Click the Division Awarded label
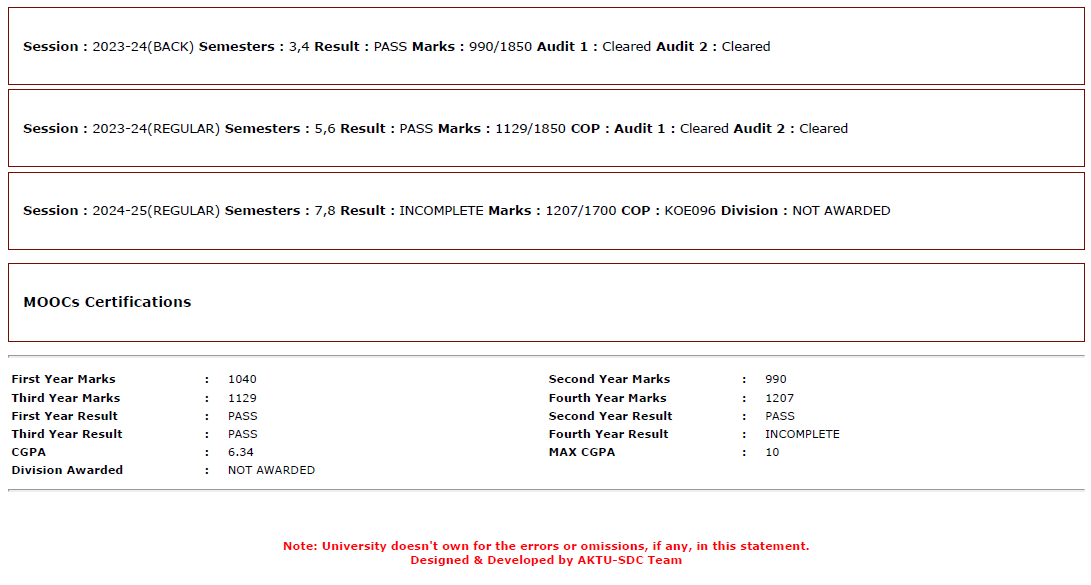 (67, 470)
